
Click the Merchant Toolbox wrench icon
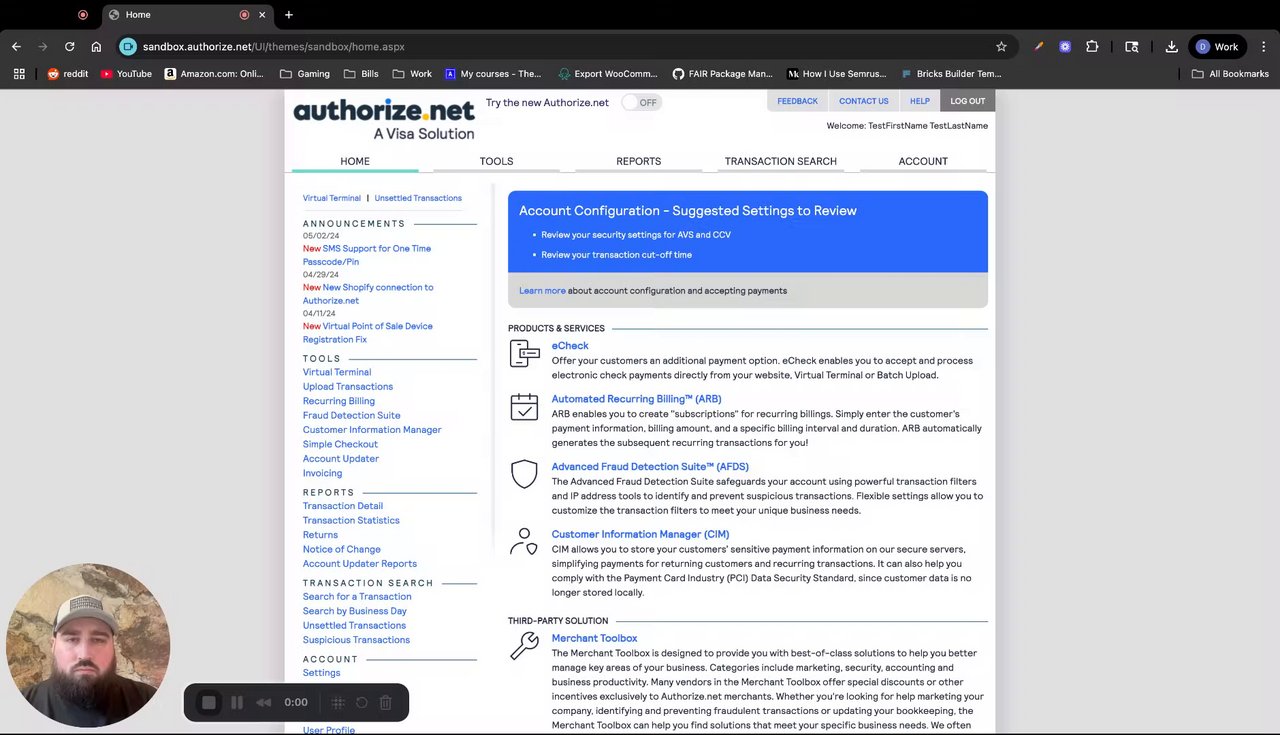click(x=524, y=645)
